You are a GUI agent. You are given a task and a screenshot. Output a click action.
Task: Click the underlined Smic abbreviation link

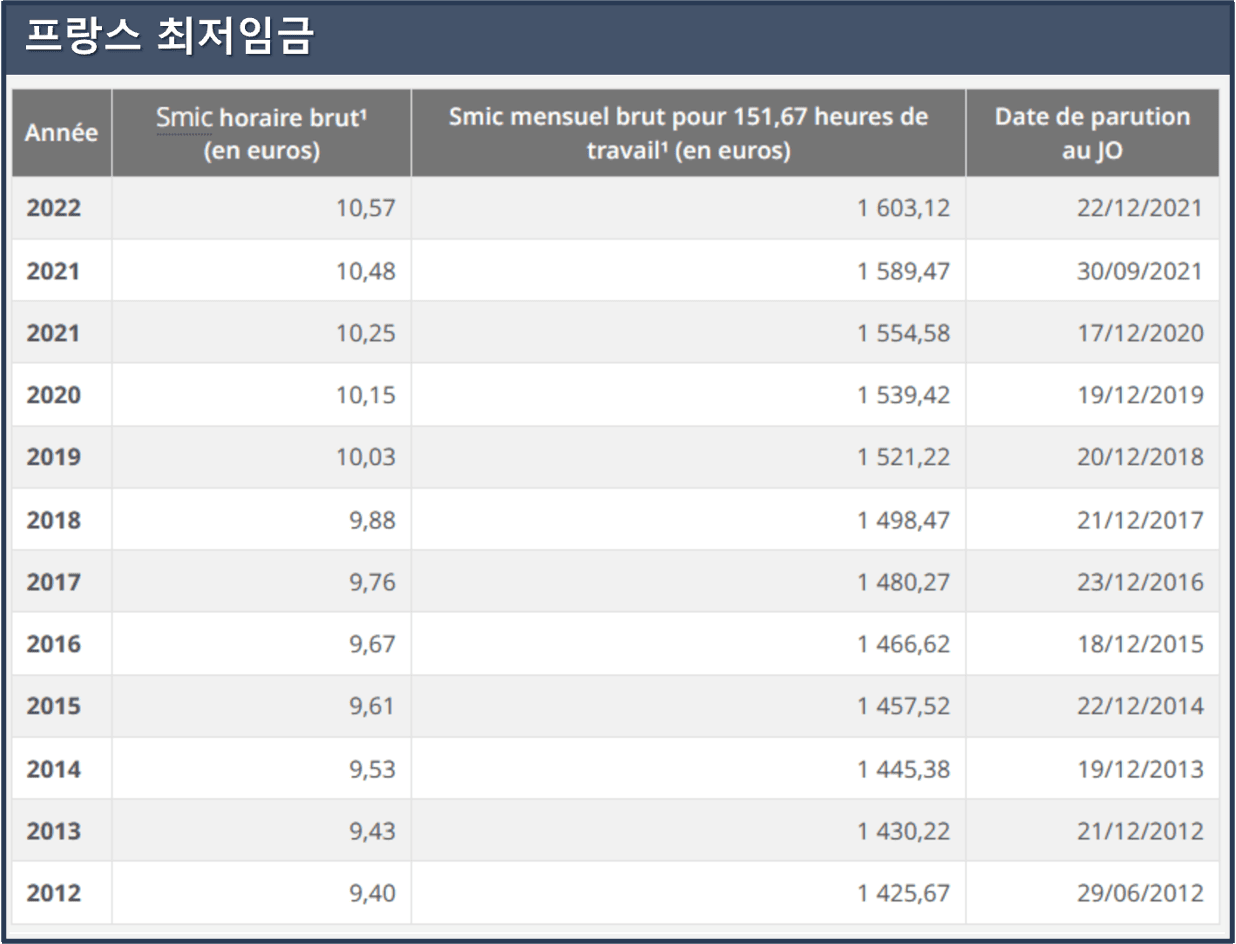pos(184,117)
